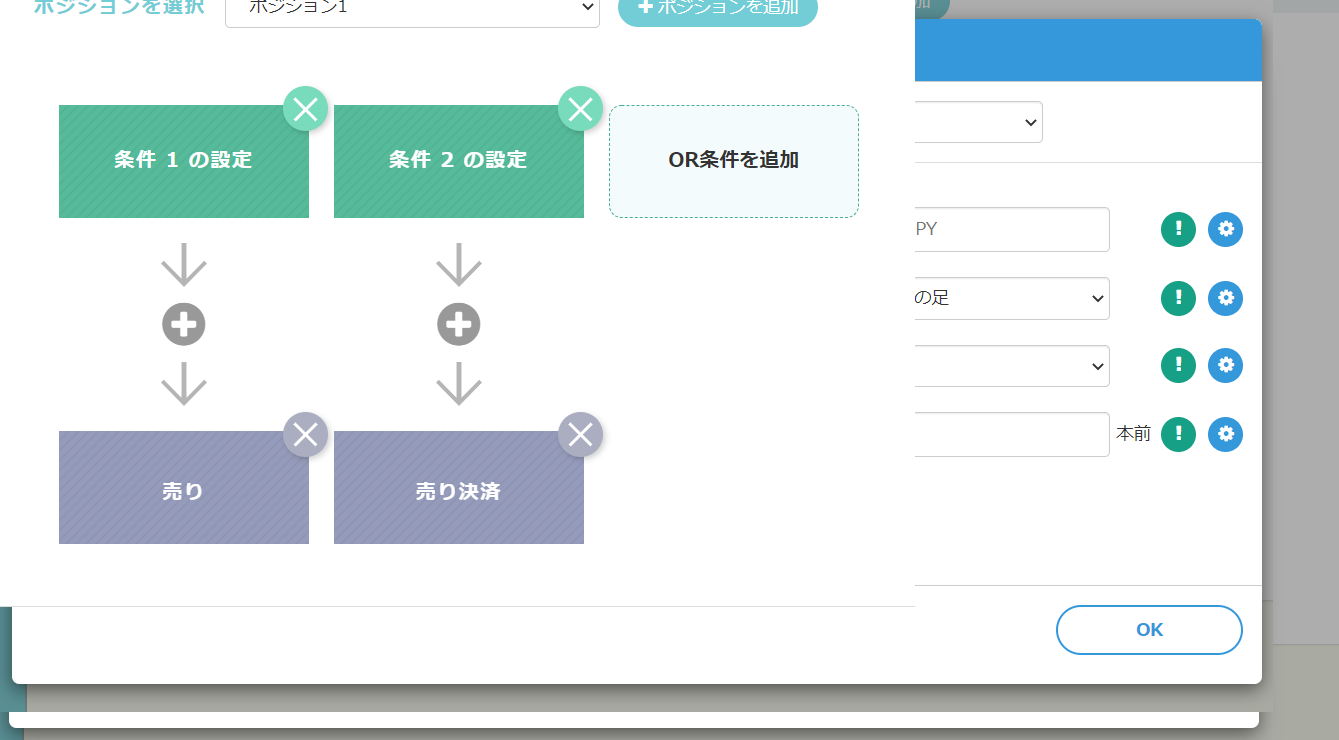Delete the 条件 2 の設定 block

580,109
